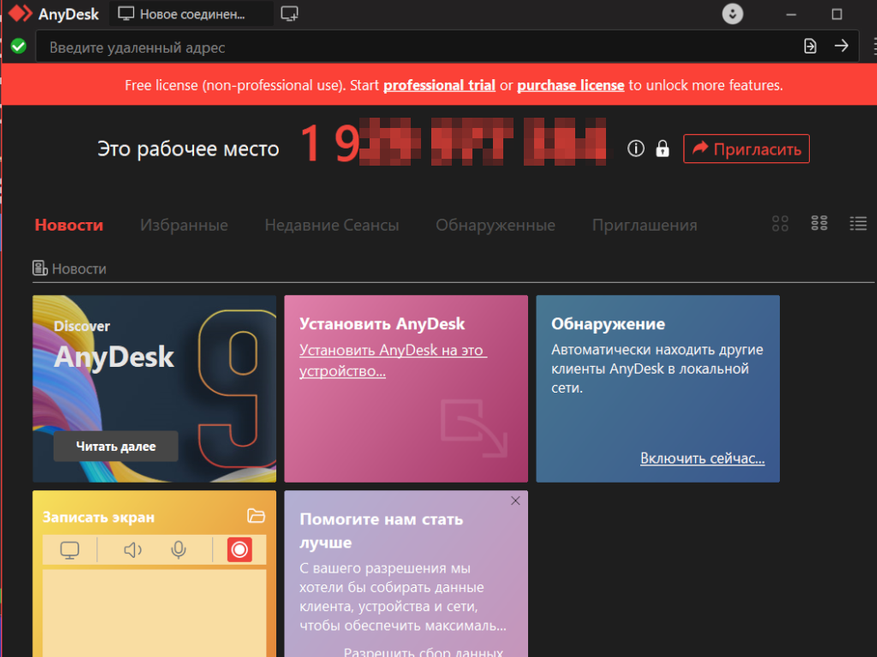Click the 'Это рабочее место' label
Image resolution: width=877 pixels, height=657 pixels.
tap(188, 149)
